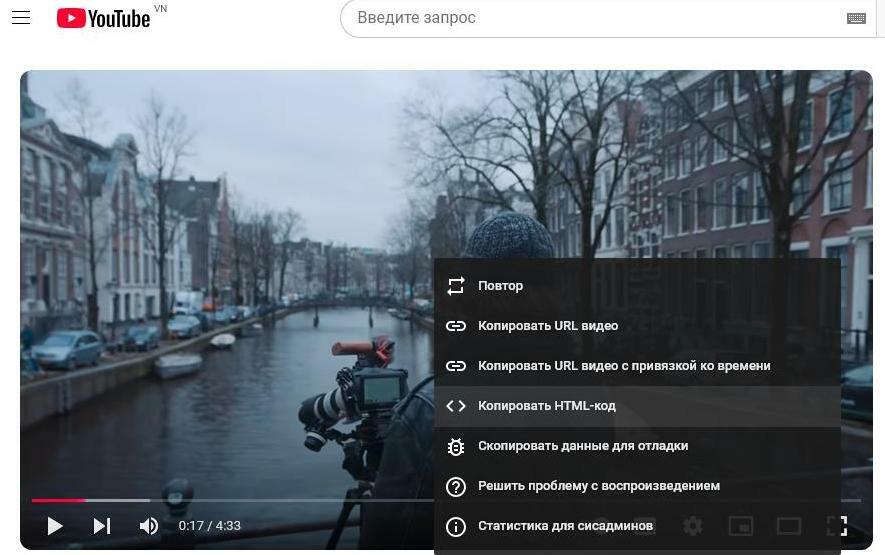Choose Копировать URL видео

tap(637, 326)
